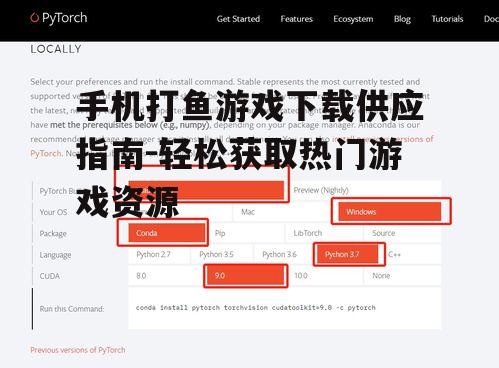Choose Python 3.5 language
The width and height of the screenshot is (499, 368).
click(222, 255)
